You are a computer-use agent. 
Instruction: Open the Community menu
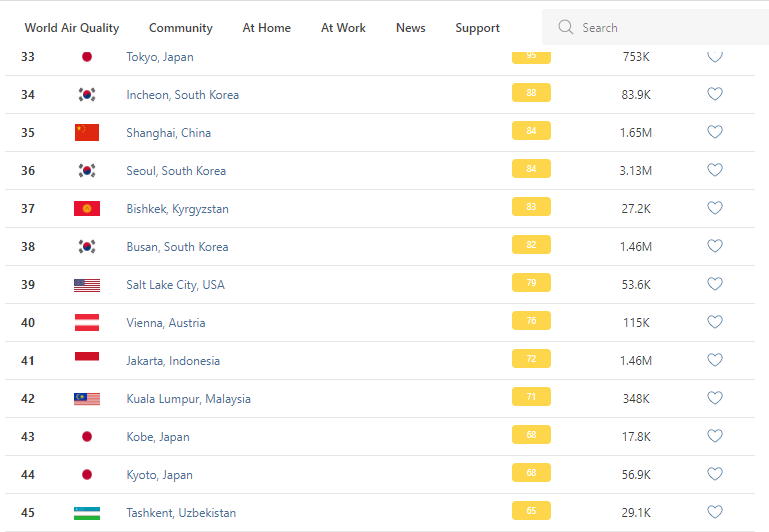tap(181, 28)
